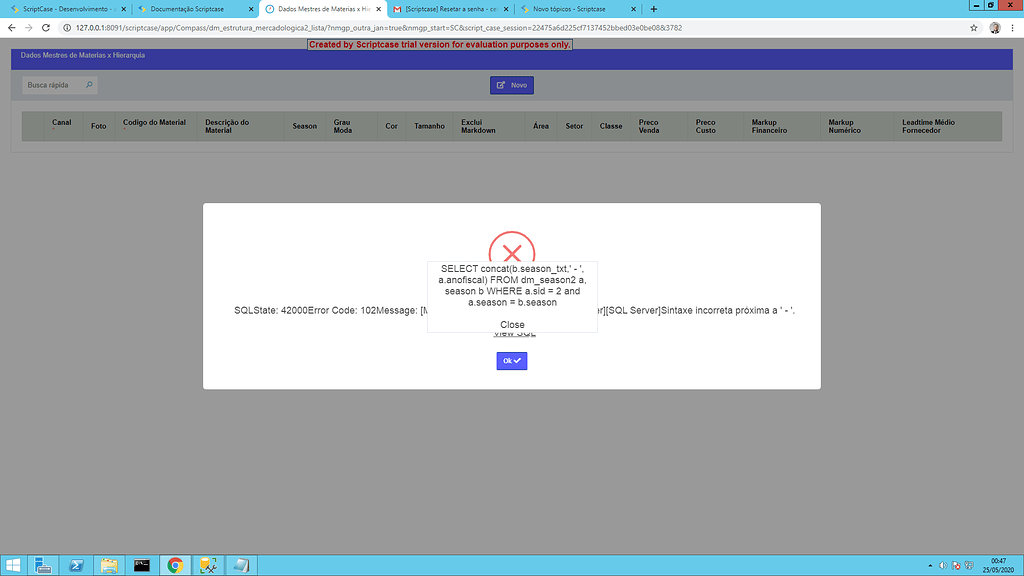The image size is (1024, 576).
Task: Open the new tab plus button
Action: 654,10
